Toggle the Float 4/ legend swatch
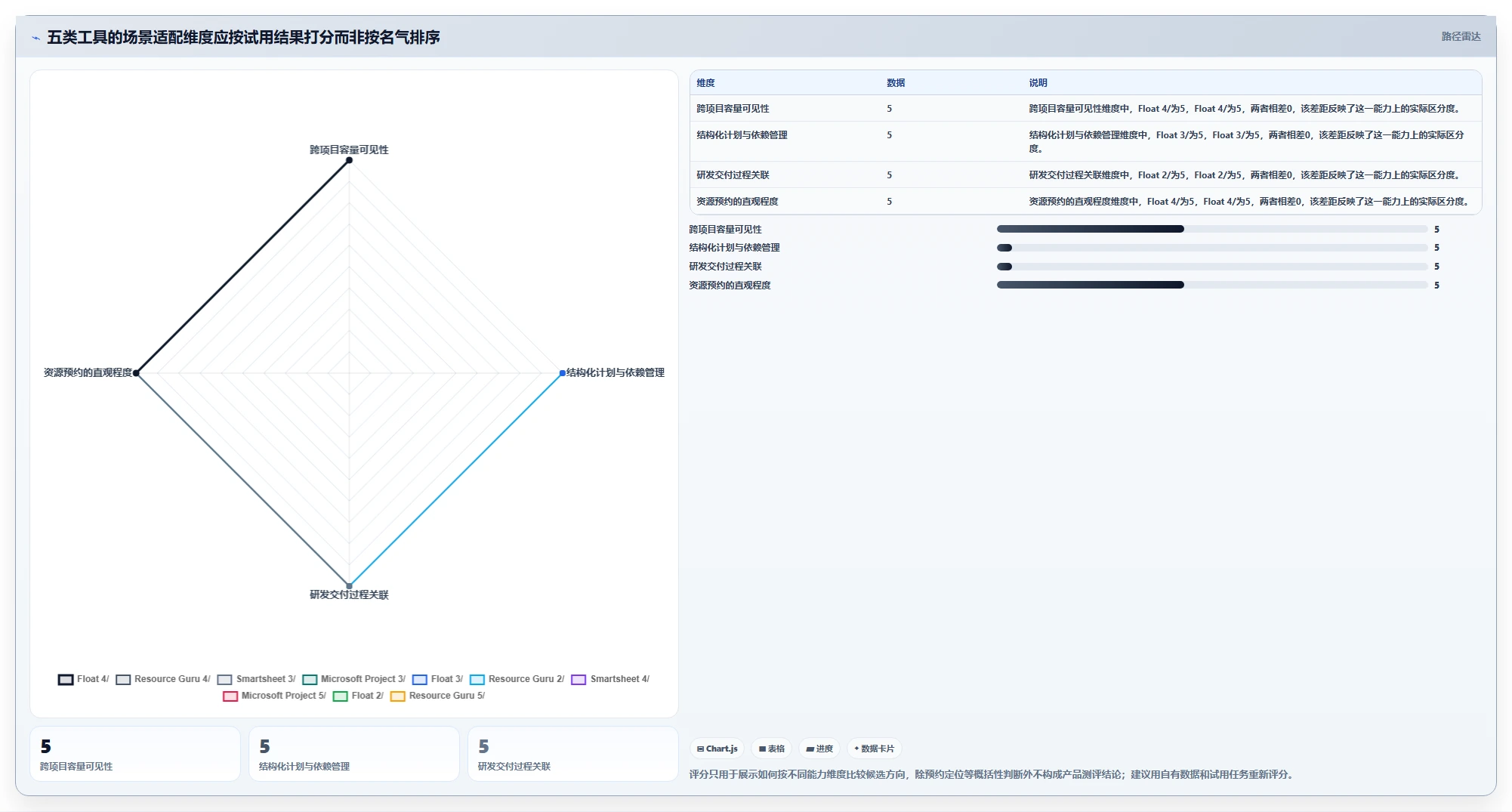This screenshot has width=1512, height=812. click(x=66, y=679)
